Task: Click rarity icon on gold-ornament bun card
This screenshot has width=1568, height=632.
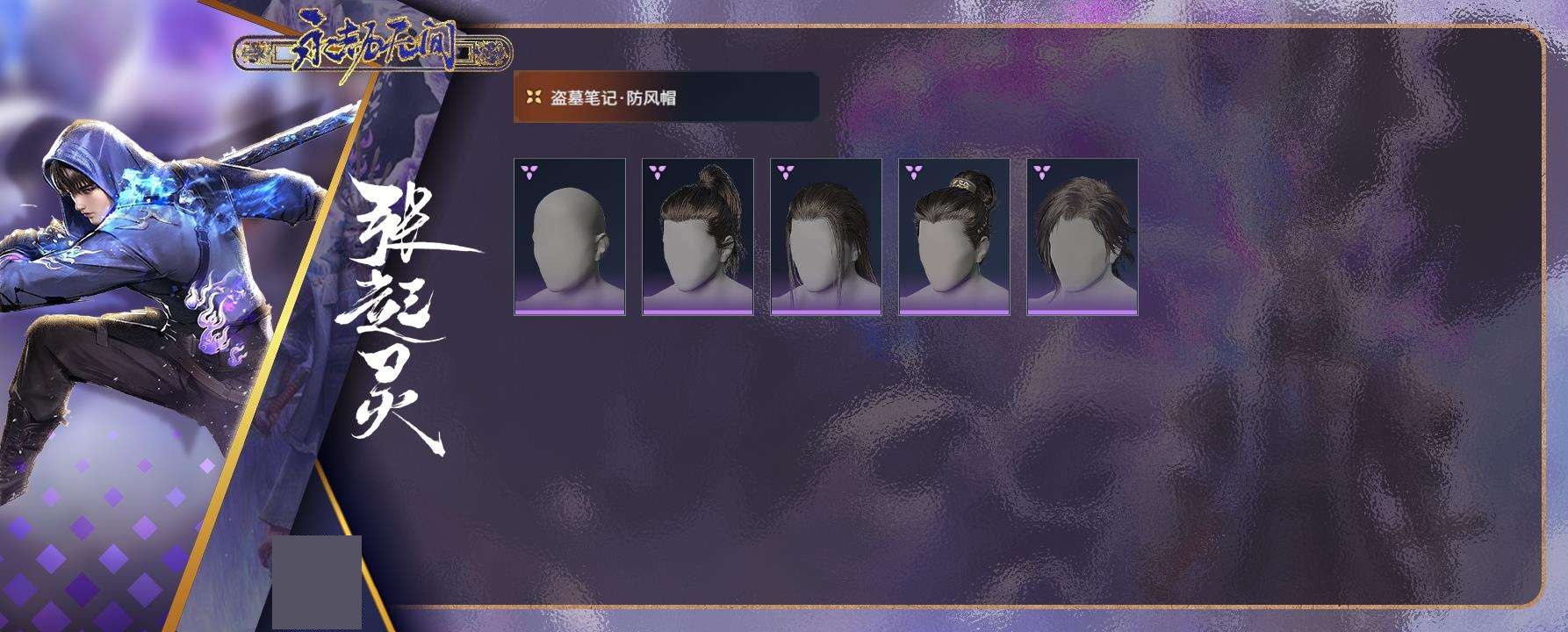Action: [913, 171]
